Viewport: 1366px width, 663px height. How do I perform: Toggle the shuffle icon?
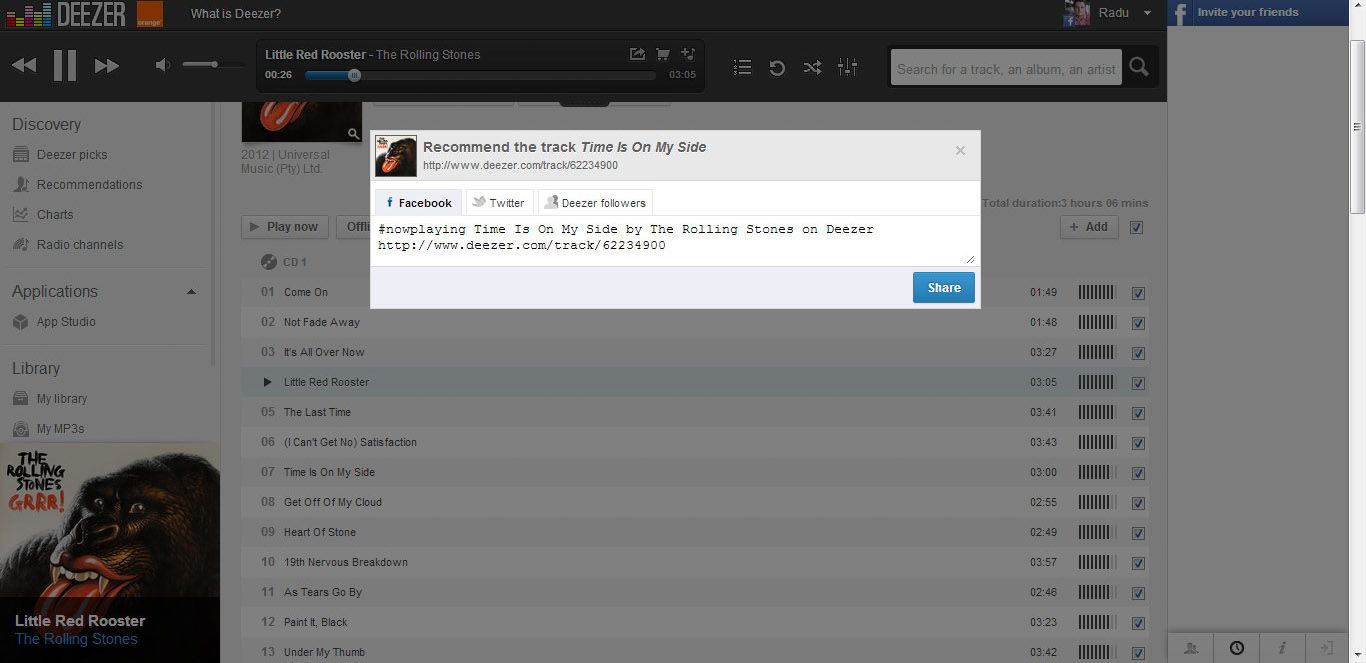click(x=812, y=67)
